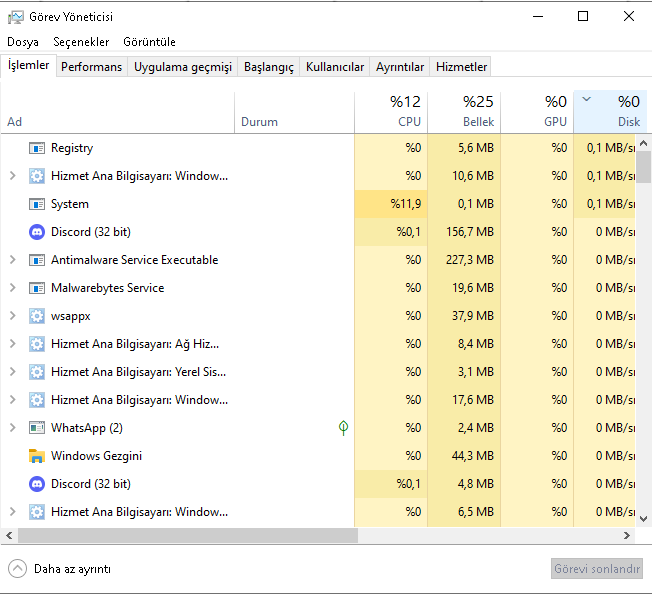Sort by the Durum column header
652x600 pixels.
294,113
